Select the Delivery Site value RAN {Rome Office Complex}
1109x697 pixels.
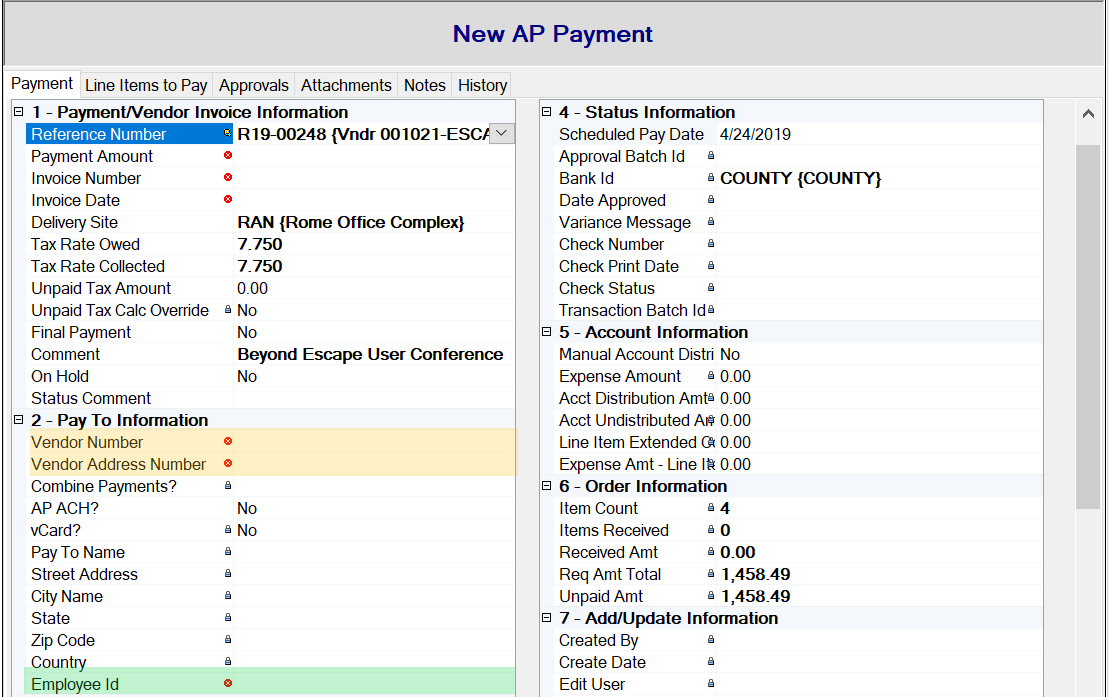[x=351, y=222]
